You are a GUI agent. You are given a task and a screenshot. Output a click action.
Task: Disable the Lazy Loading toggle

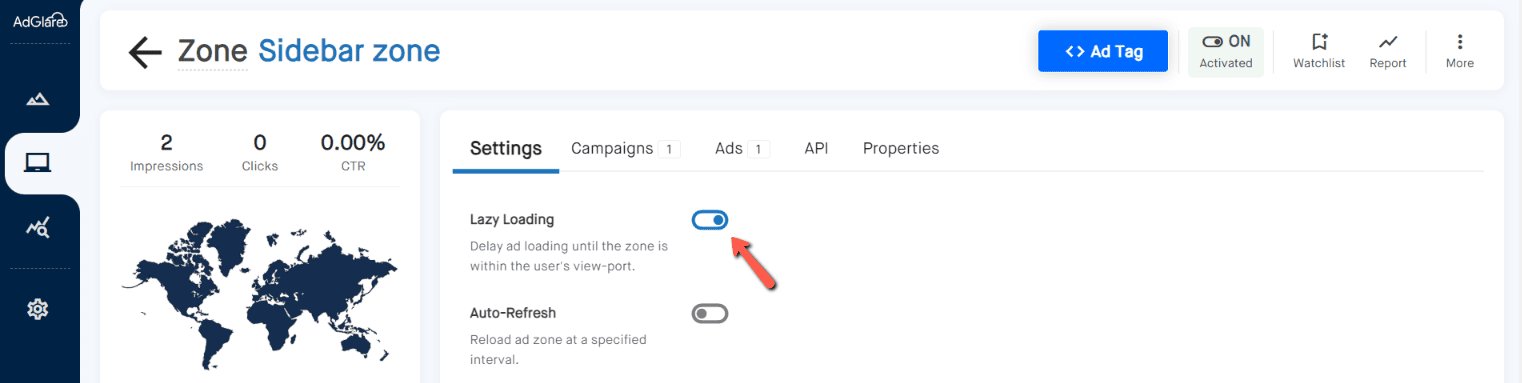point(710,219)
